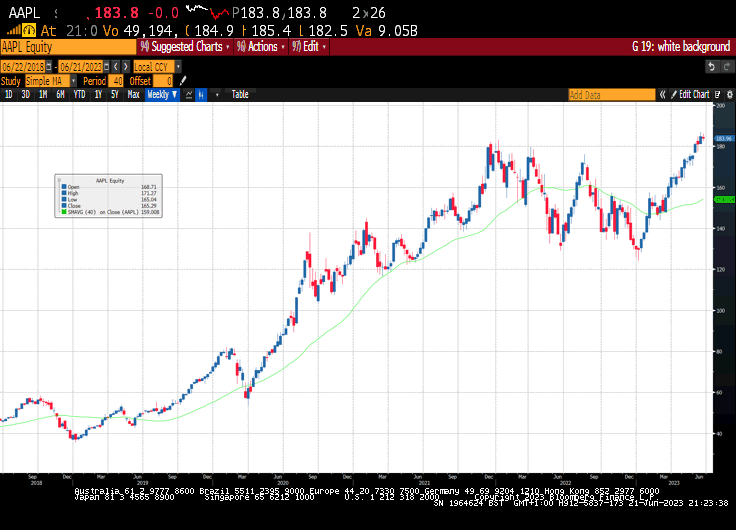Click the Edit Chart button

(x=690, y=94)
